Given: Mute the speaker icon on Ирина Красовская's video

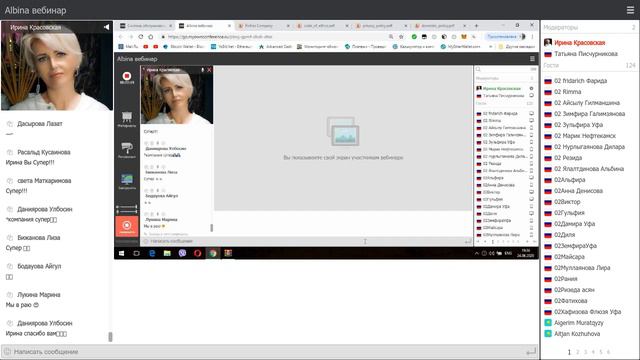Looking at the screenshot, I should (x=107, y=27).
